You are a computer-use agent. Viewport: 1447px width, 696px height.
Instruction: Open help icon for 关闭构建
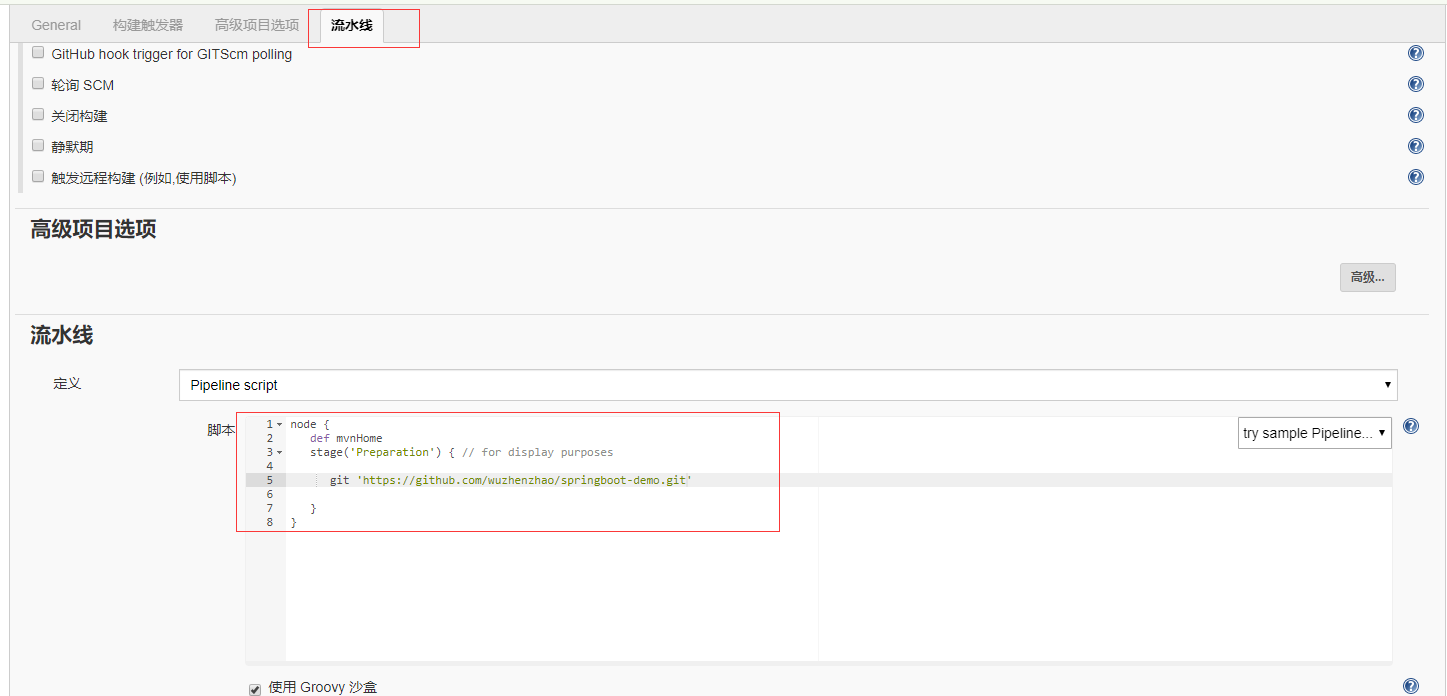tap(1415, 116)
